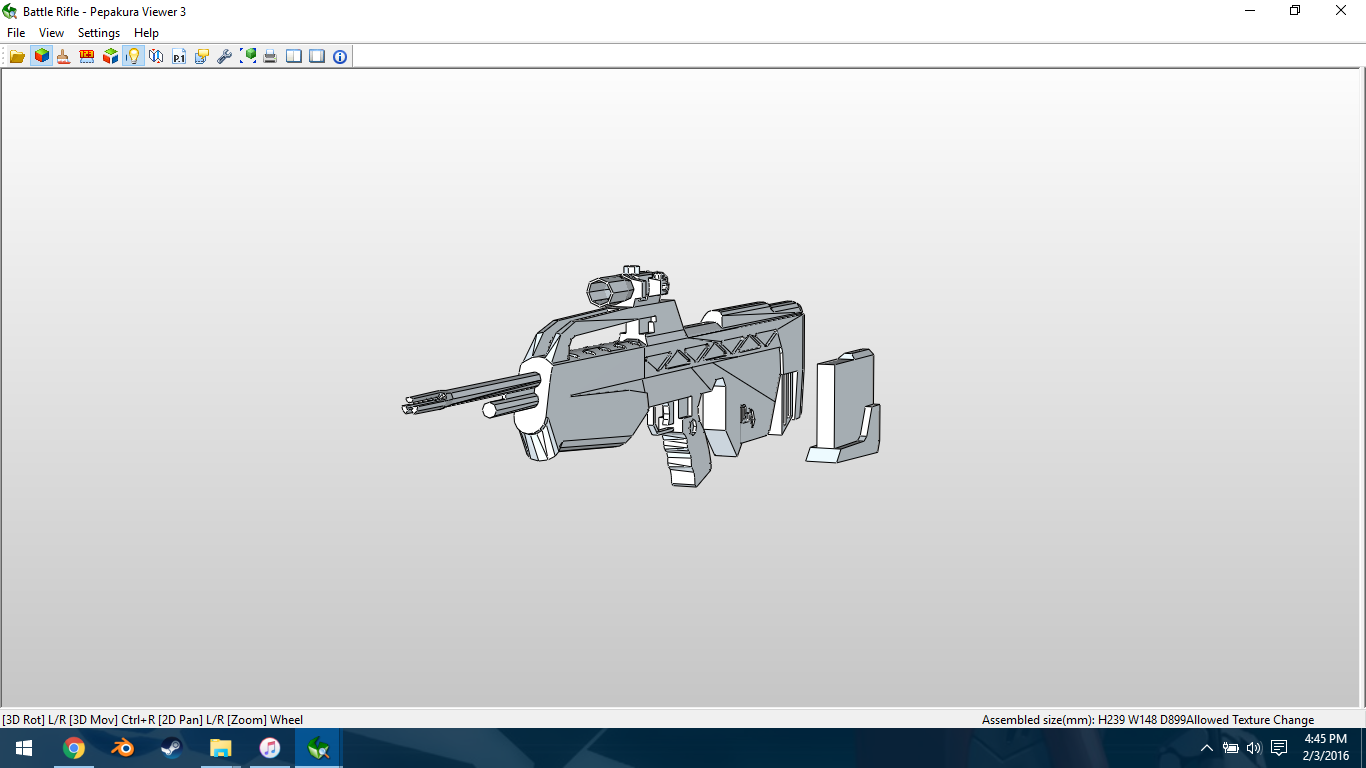The height and width of the screenshot is (768, 1366).
Task: Click the "Assembled size(mm): H239 W148 D899" text
Action: (x=1083, y=720)
